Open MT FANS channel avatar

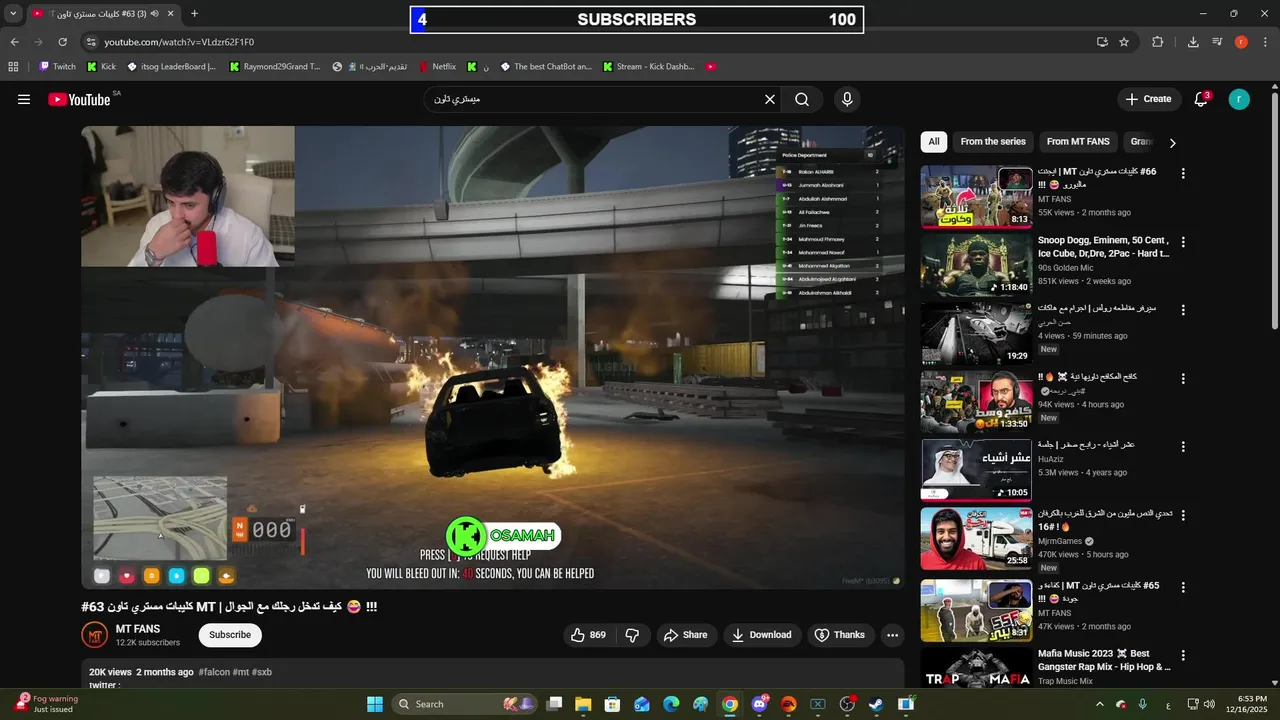pyautogui.click(x=94, y=635)
